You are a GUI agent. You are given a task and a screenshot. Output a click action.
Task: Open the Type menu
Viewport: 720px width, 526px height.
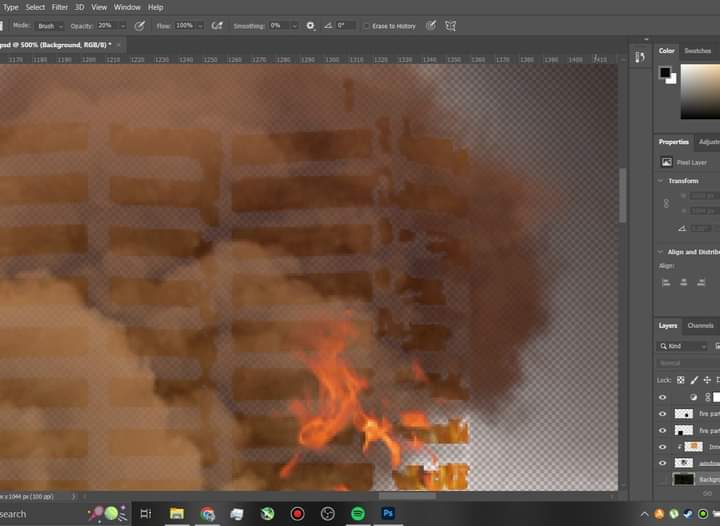10,7
